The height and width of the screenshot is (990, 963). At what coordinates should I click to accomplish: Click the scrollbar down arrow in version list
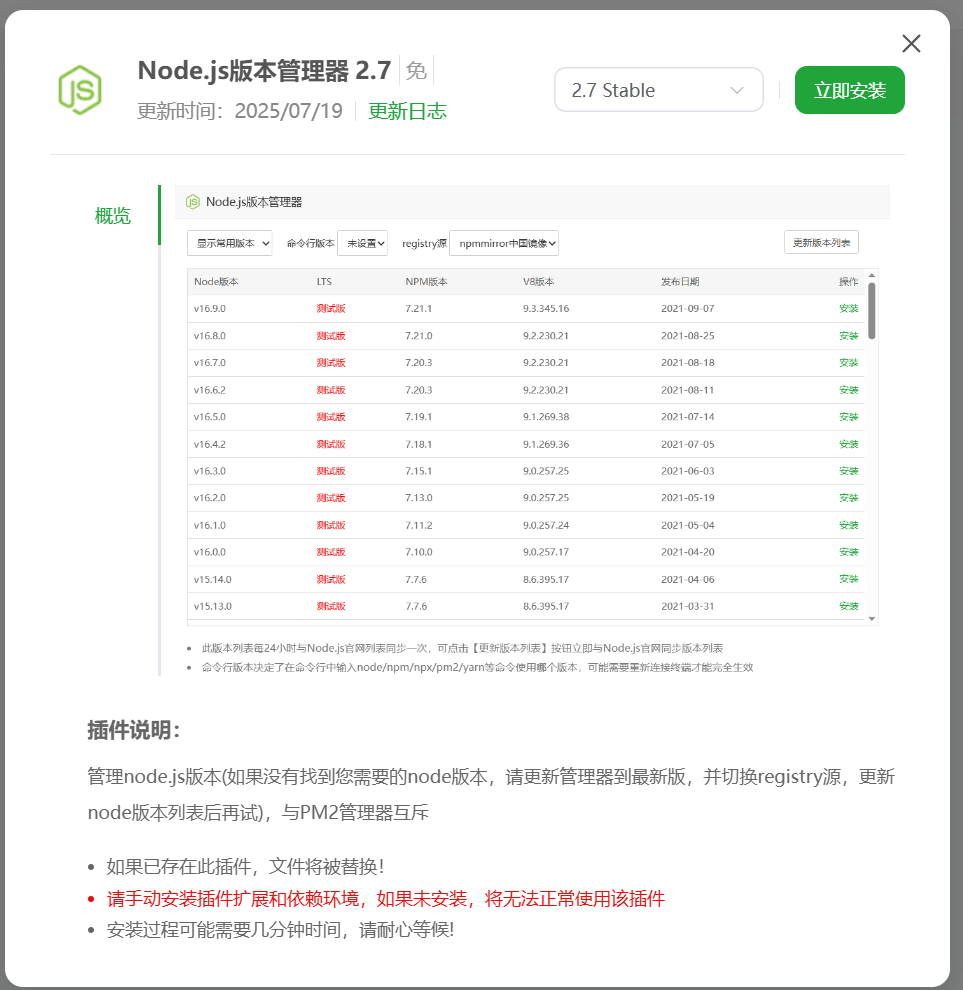pyautogui.click(x=872, y=619)
